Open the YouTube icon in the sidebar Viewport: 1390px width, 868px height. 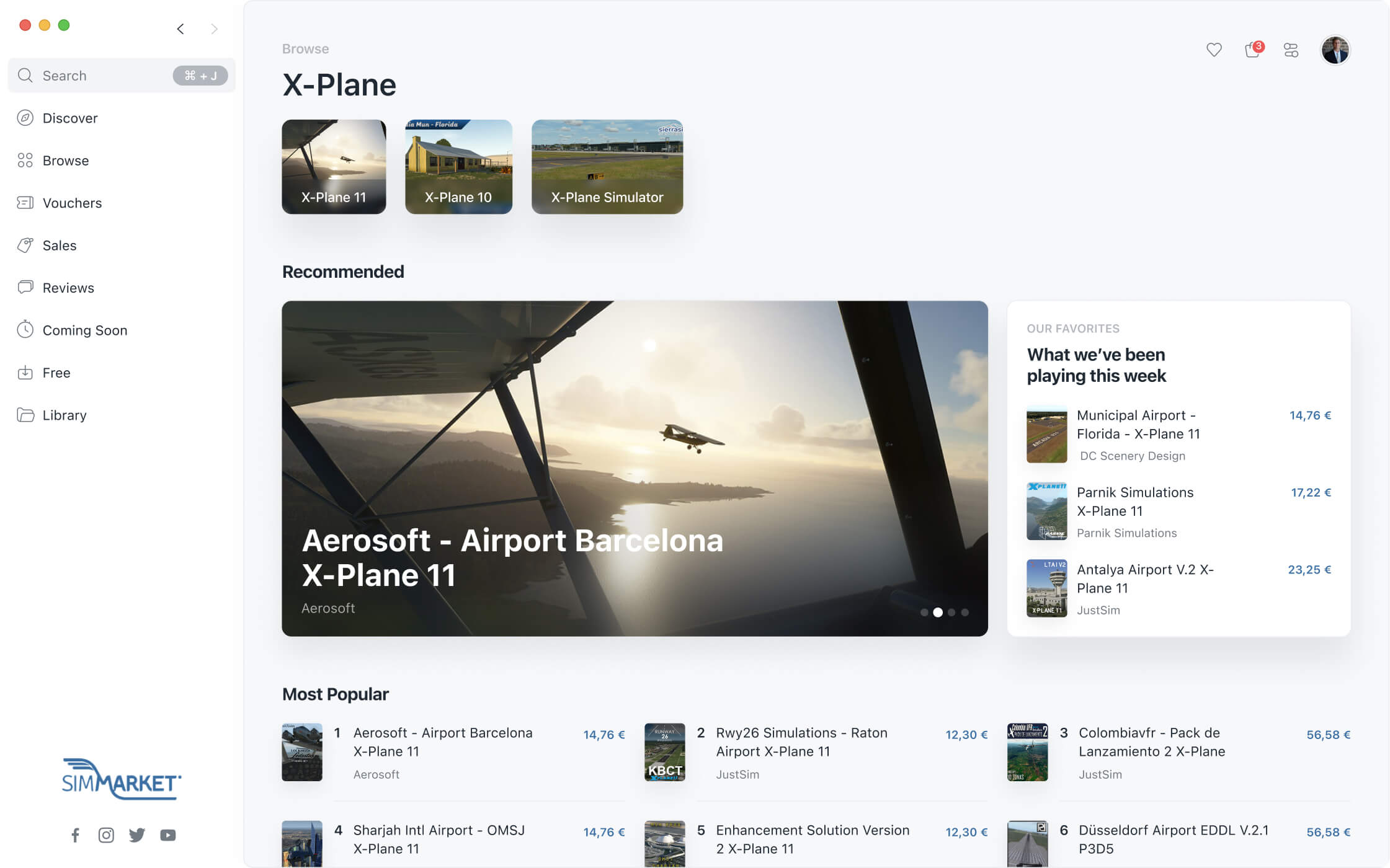coord(168,835)
